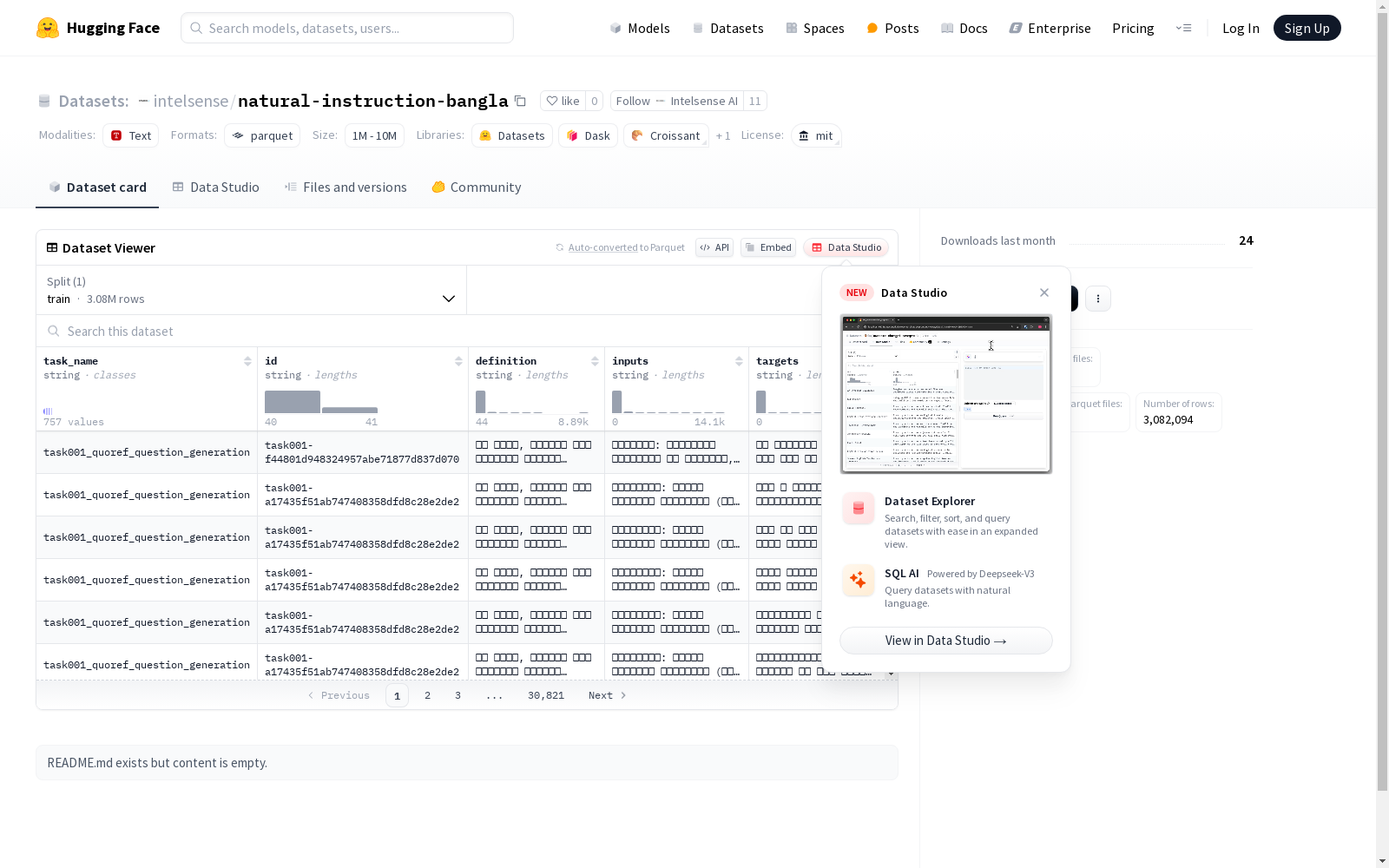Show the +1 more libraries

[723, 136]
